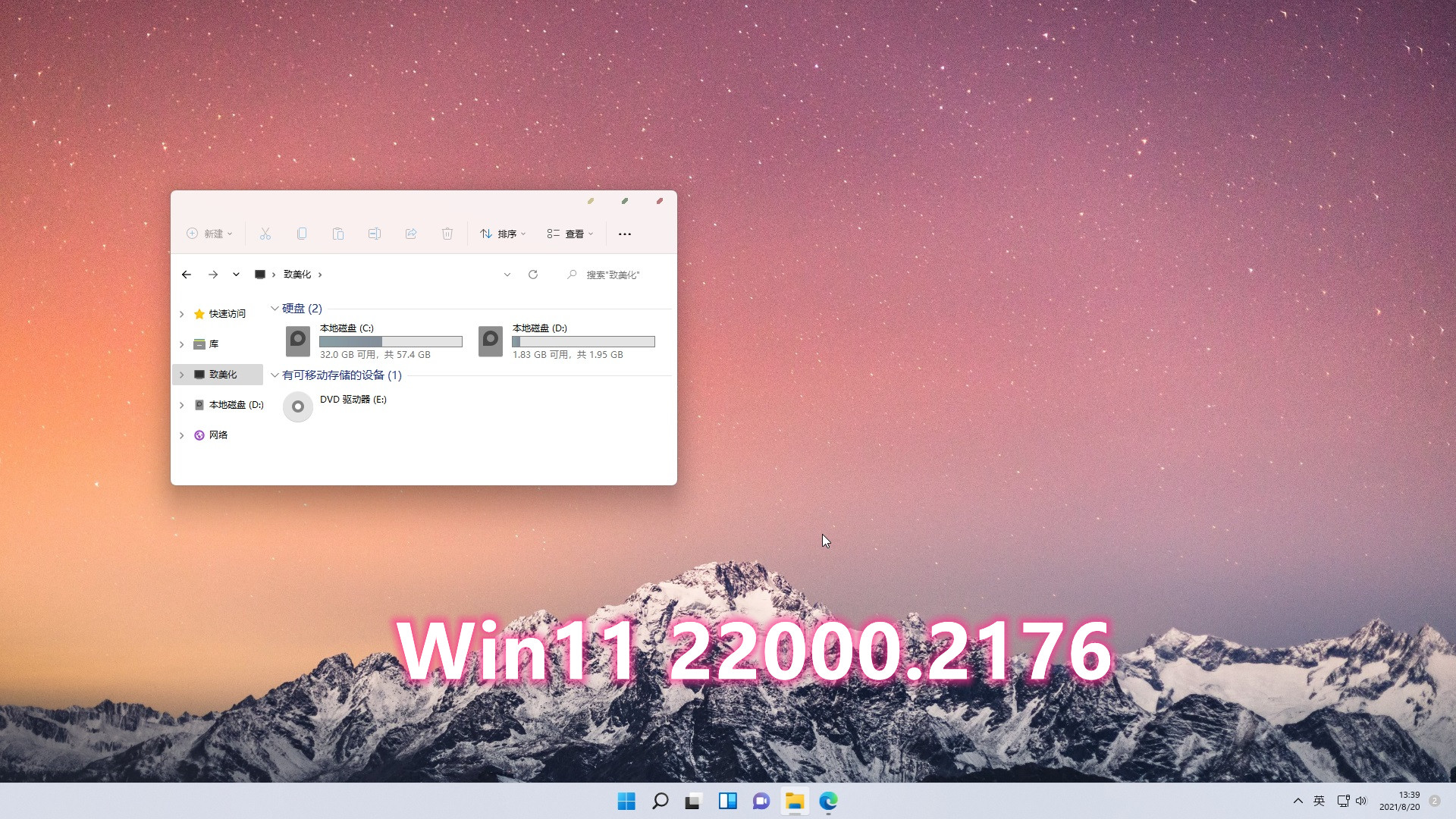This screenshot has height=819, width=1456.
Task: Click the text 1.83 GB 可用, 共 1.95 GB
Action: pos(568,355)
